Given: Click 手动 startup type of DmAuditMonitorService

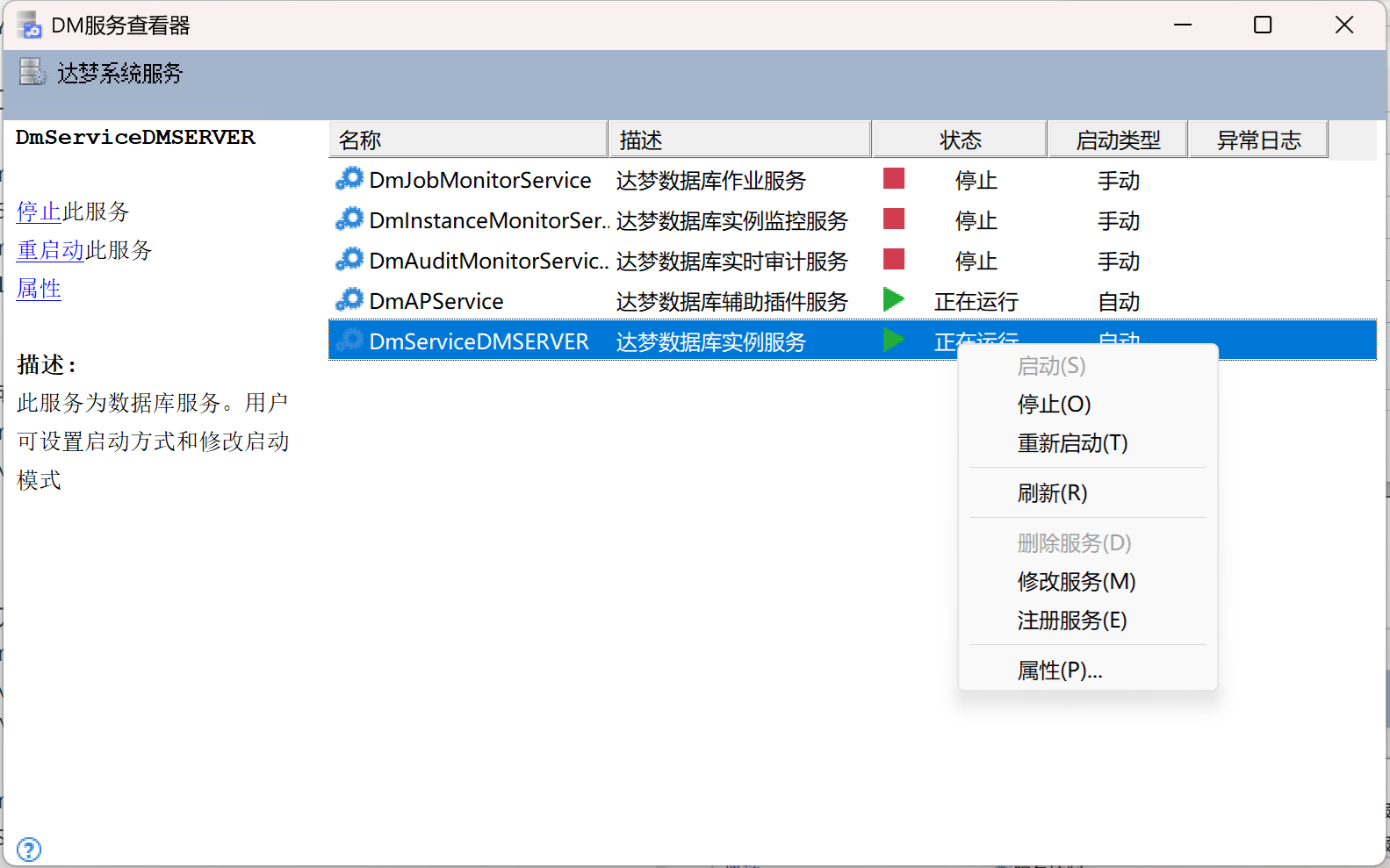Looking at the screenshot, I should [x=1119, y=261].
